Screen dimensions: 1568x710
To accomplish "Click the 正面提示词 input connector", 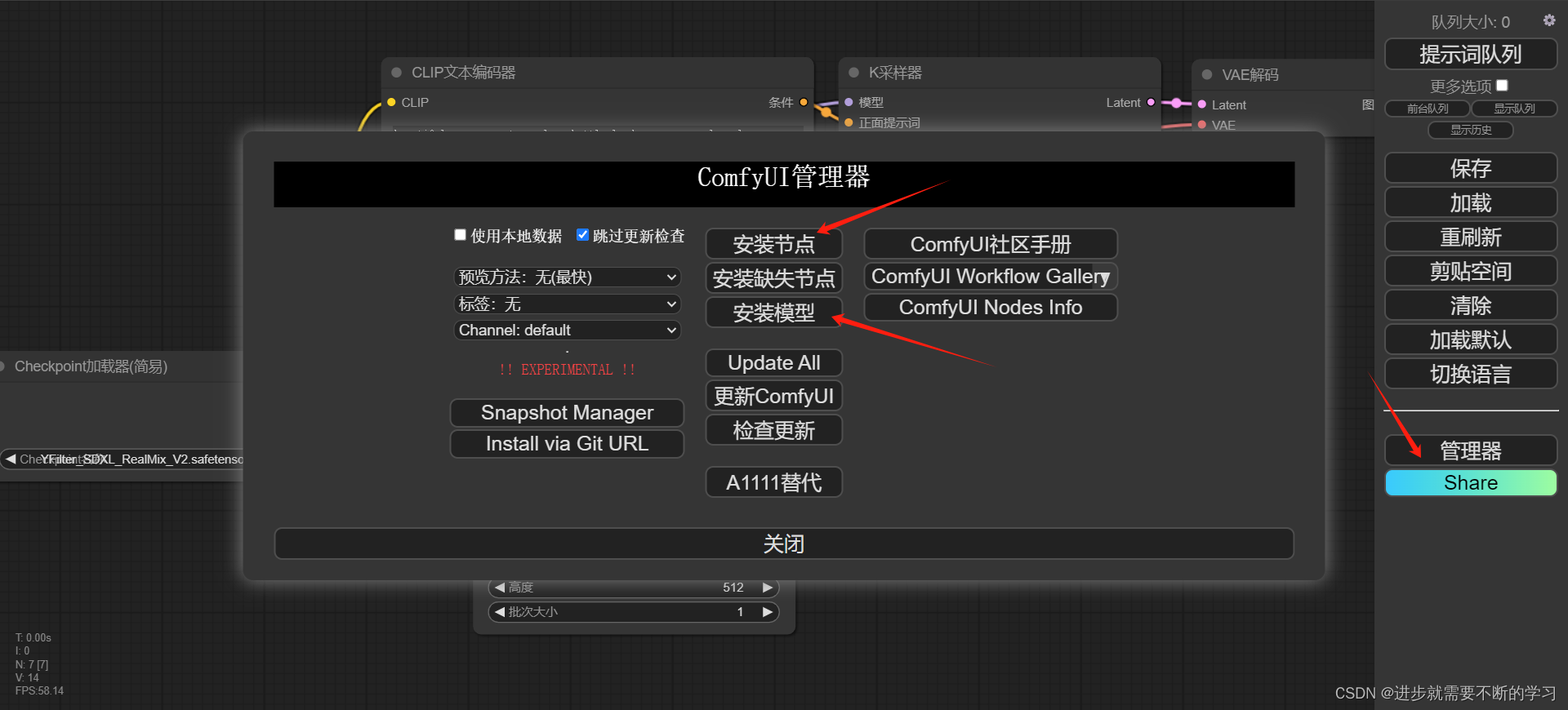I will 849,122.
